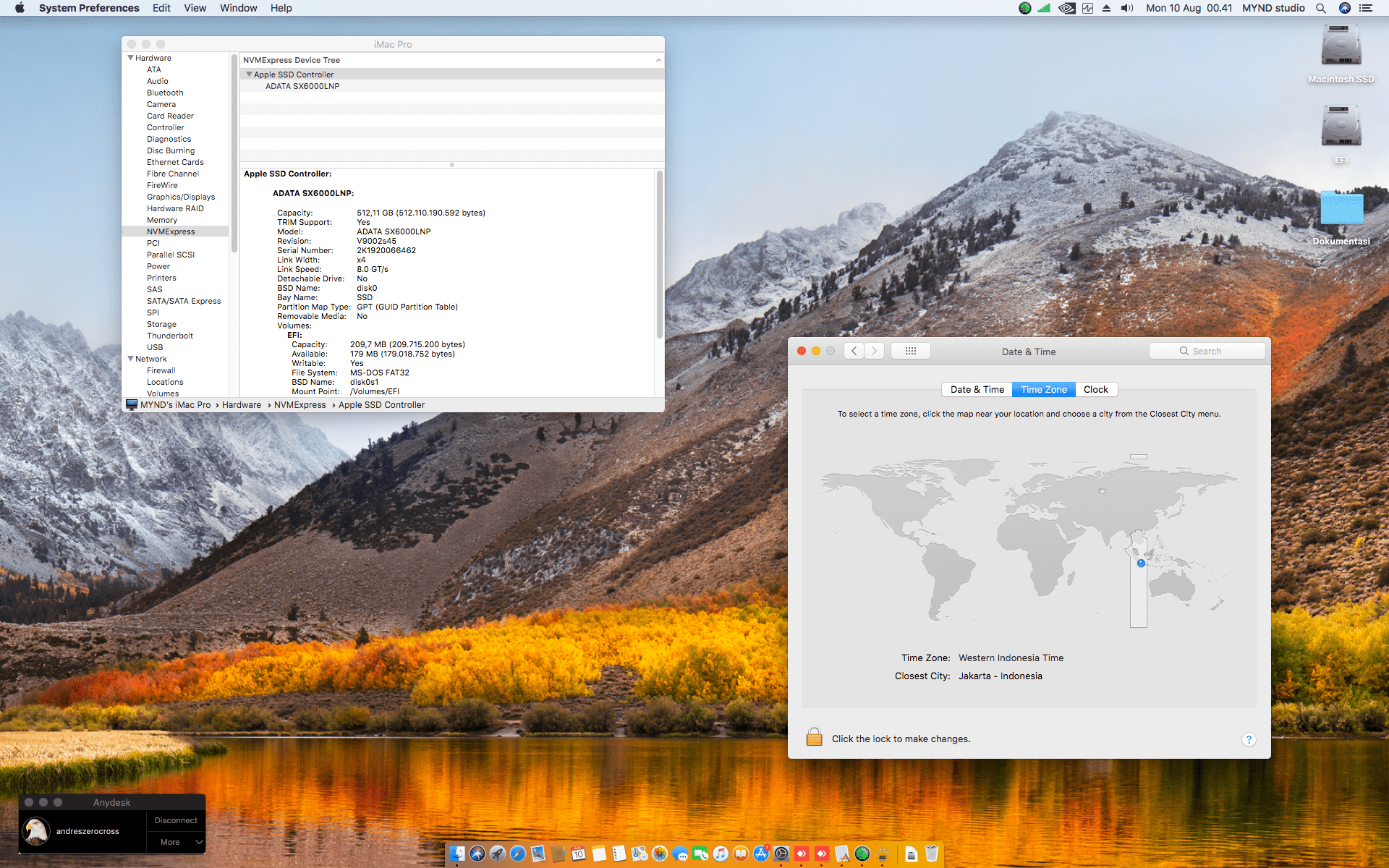Open Calendar icon in the dock

tap(579, 854)
